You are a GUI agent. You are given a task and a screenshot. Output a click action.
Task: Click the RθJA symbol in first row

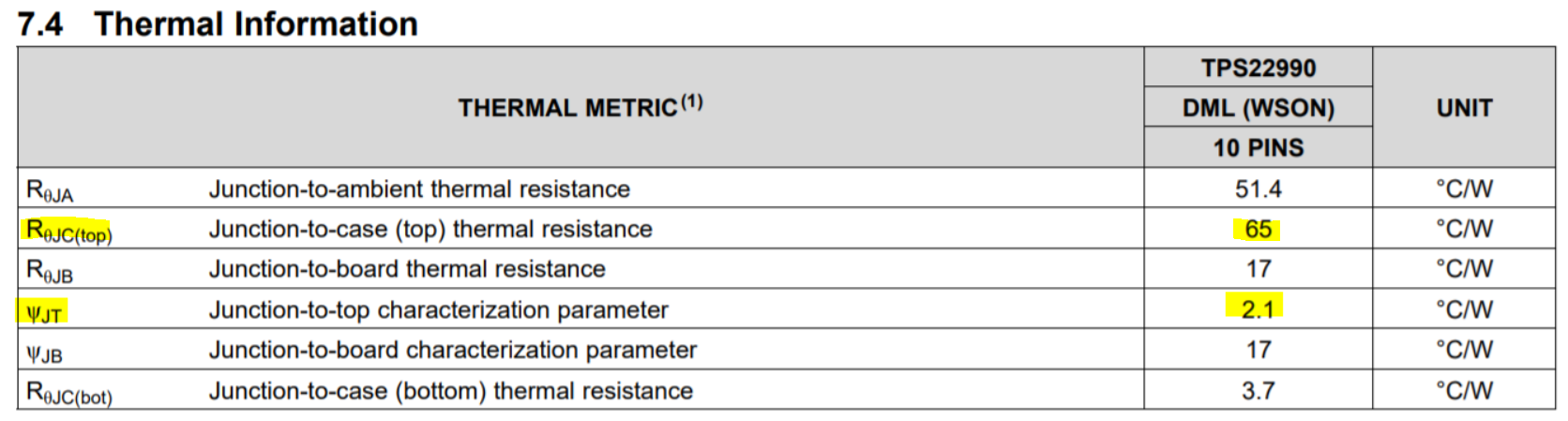point(50,191)
